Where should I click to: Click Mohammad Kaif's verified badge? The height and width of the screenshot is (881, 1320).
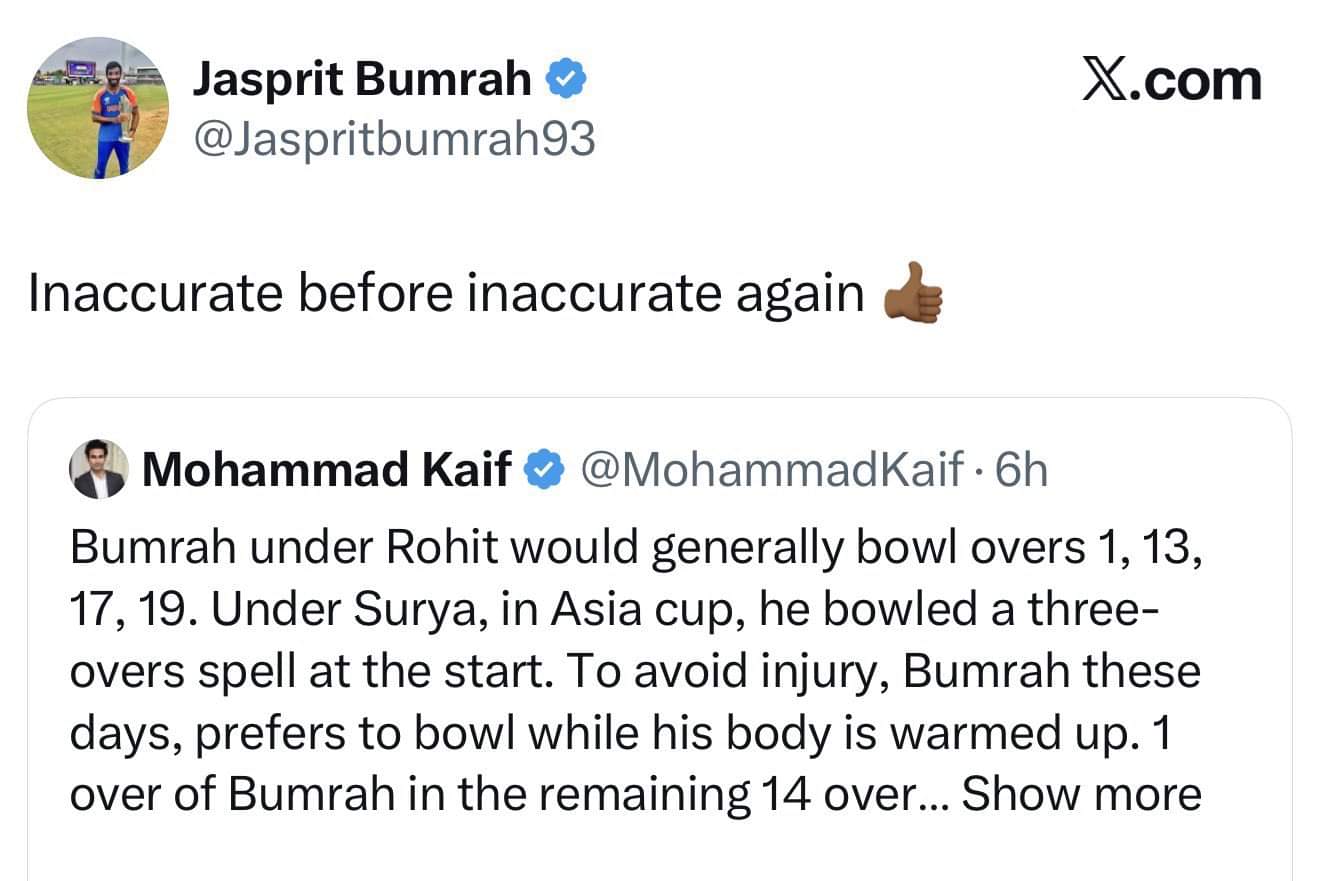543,468
